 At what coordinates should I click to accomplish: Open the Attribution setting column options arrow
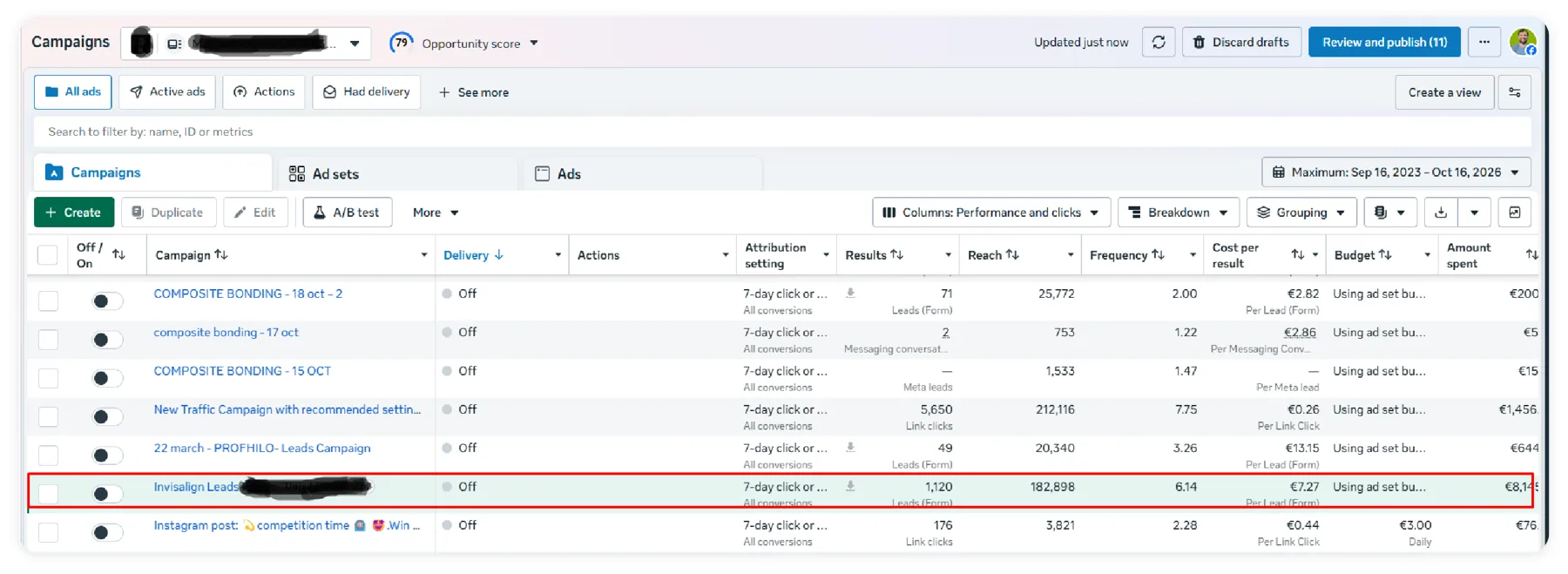coord(826,255)
